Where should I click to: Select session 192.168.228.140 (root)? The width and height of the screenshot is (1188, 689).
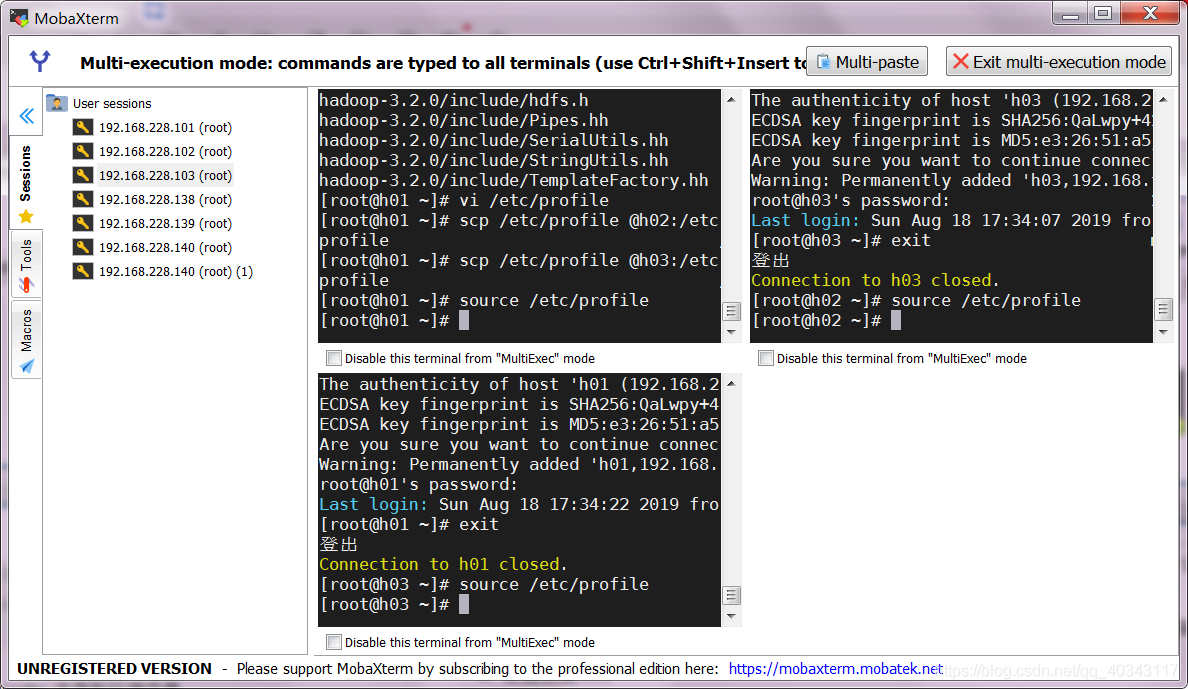(165, 247)
